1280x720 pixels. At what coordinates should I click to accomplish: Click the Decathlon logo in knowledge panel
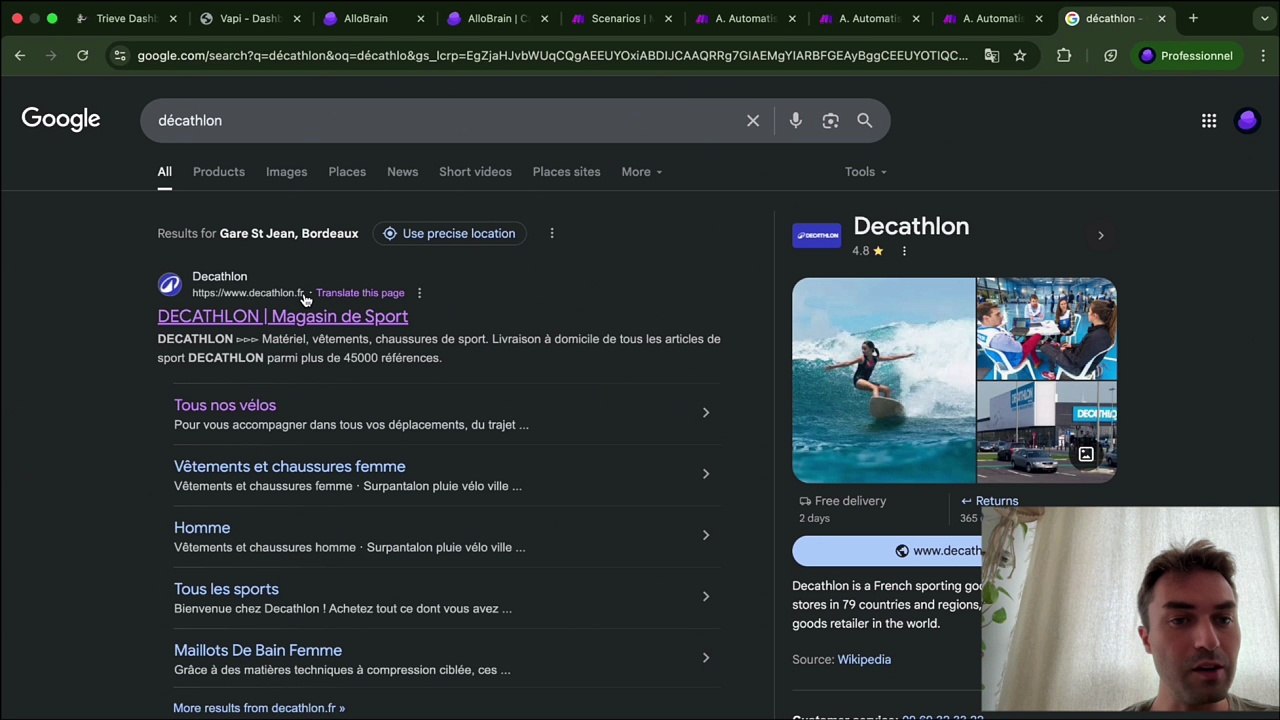817,235
